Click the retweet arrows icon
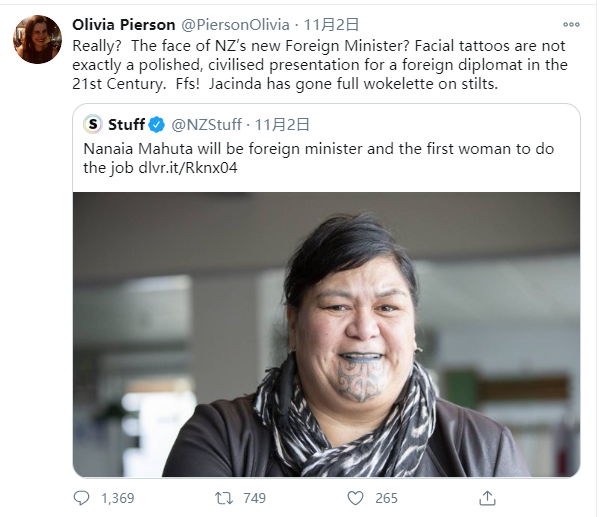 click(224, 497)
